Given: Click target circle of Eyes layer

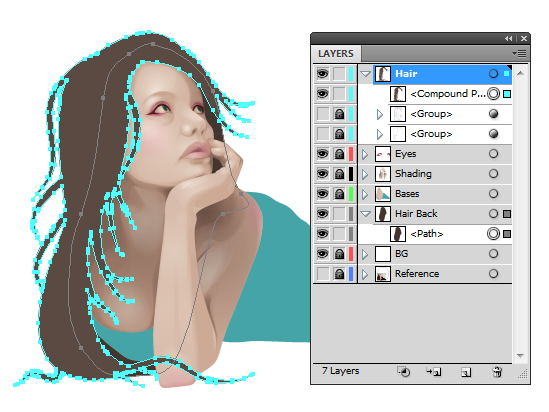Looking at the screenshot, I should [493, 154].
